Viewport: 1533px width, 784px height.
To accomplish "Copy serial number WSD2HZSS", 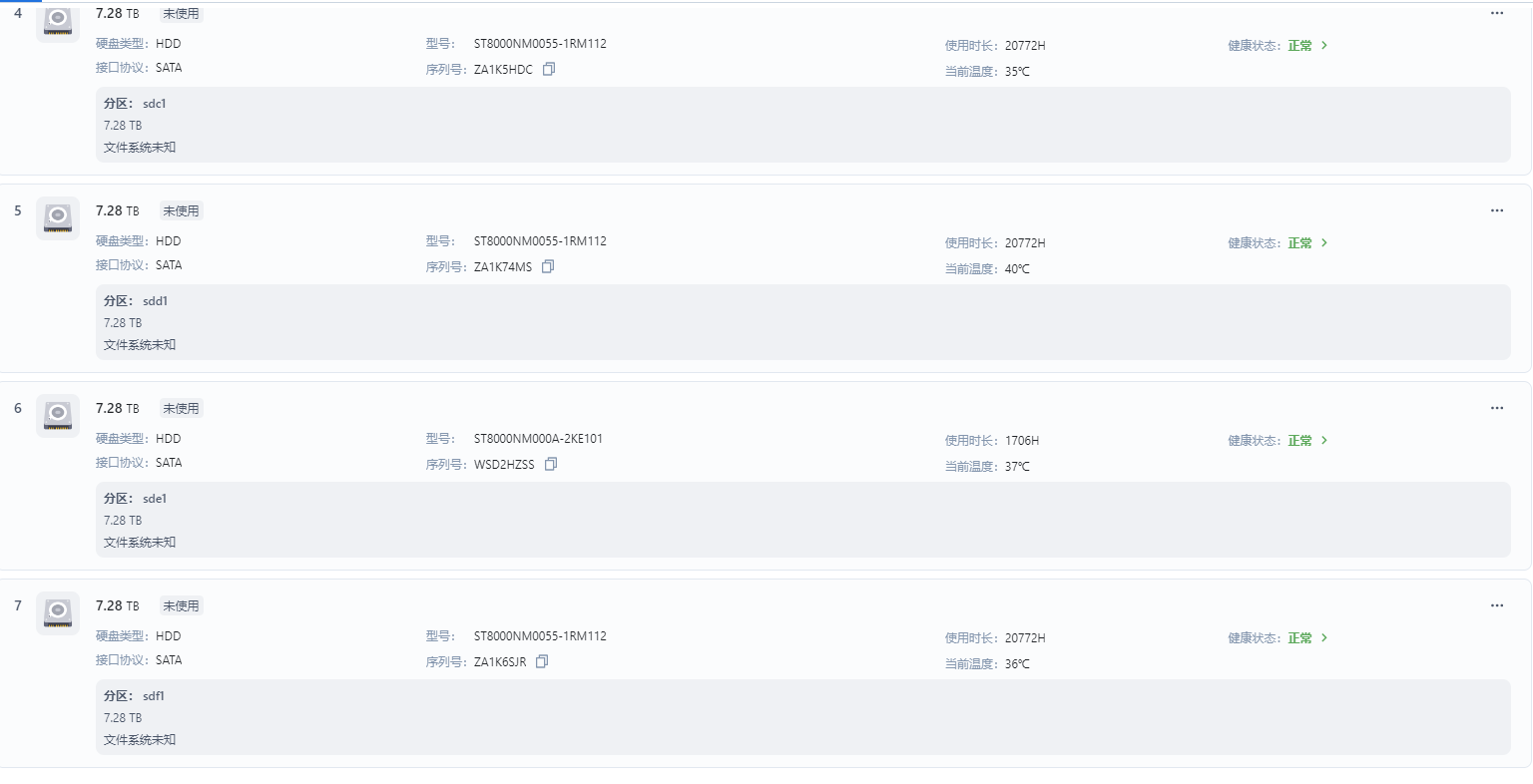I will pyautogui.click(x=551, y=465).
